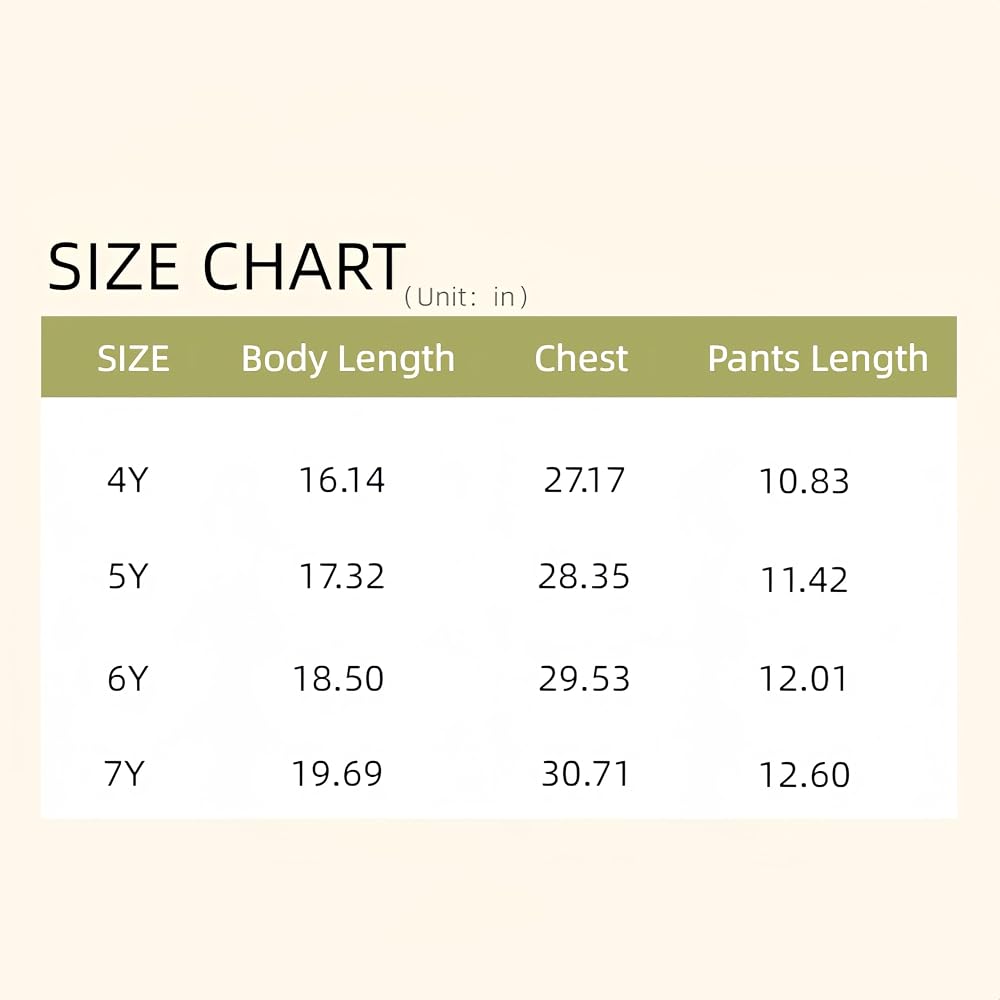This screenshot has width=1000, height=1000.
Task: Click the 18.50 body length value
Action: click(338, 679)
